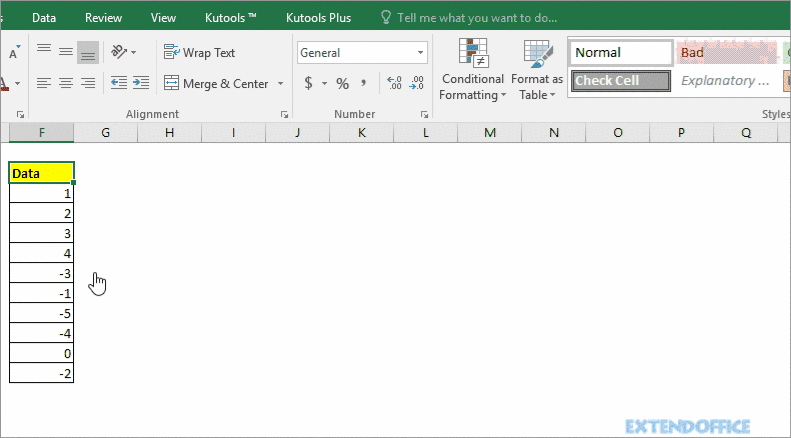Switch to the View tab
Screen dimensions: 791x438
point(163,18)
